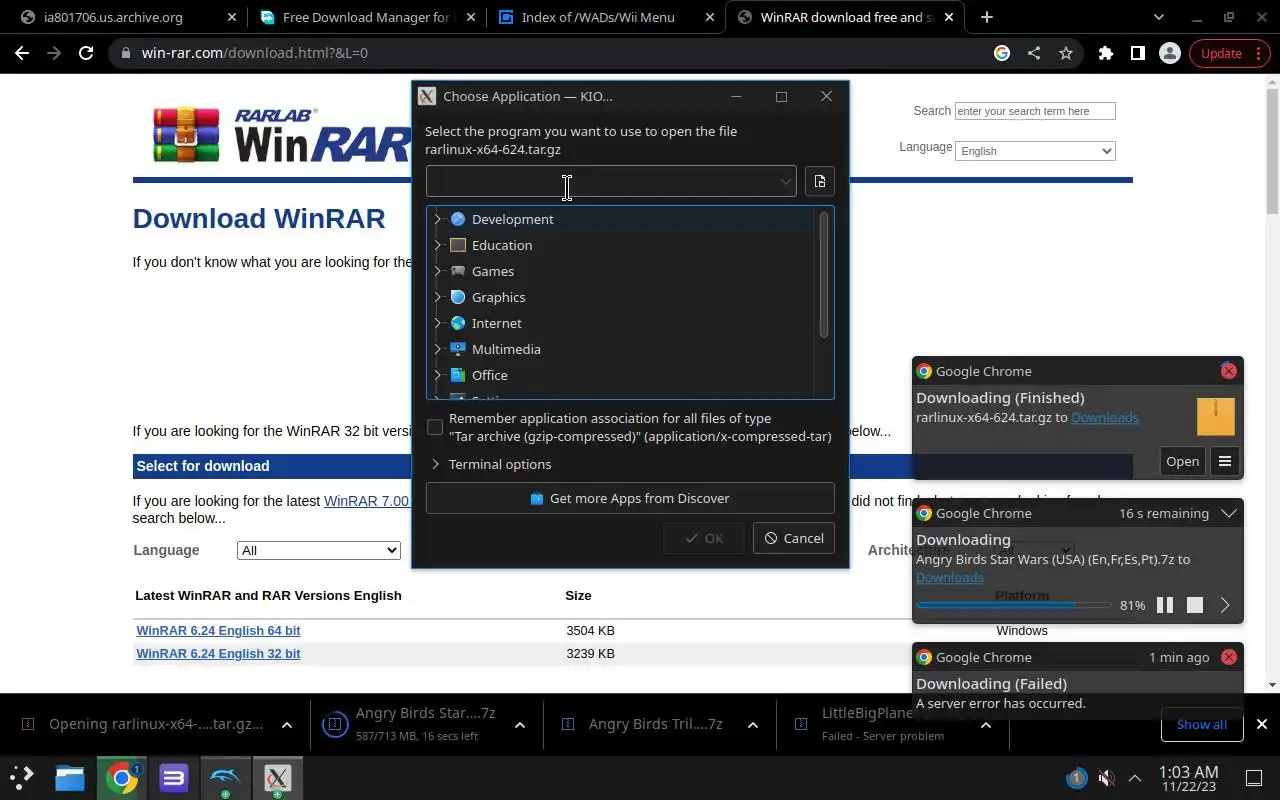Open Dolphin emulator taskbar icon
Screen dimensions: 1280x800
coord(225,777)
